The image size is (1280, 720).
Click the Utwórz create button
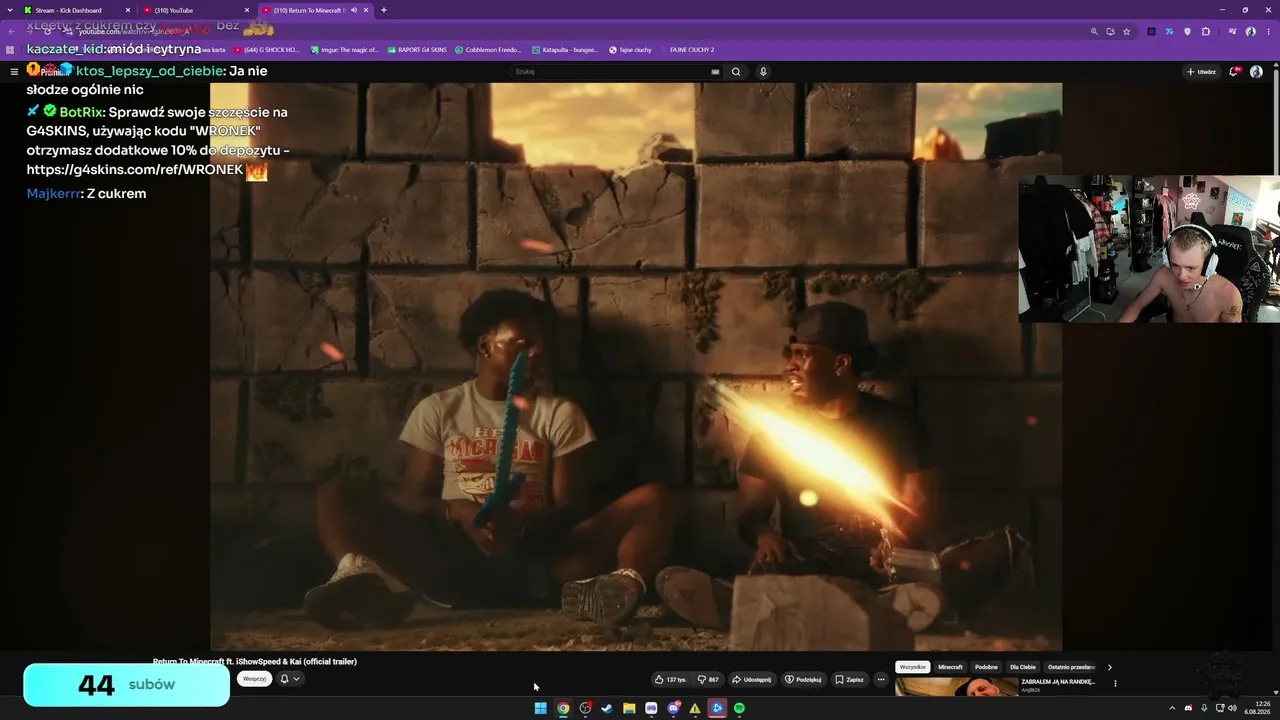pos(1201,72)
